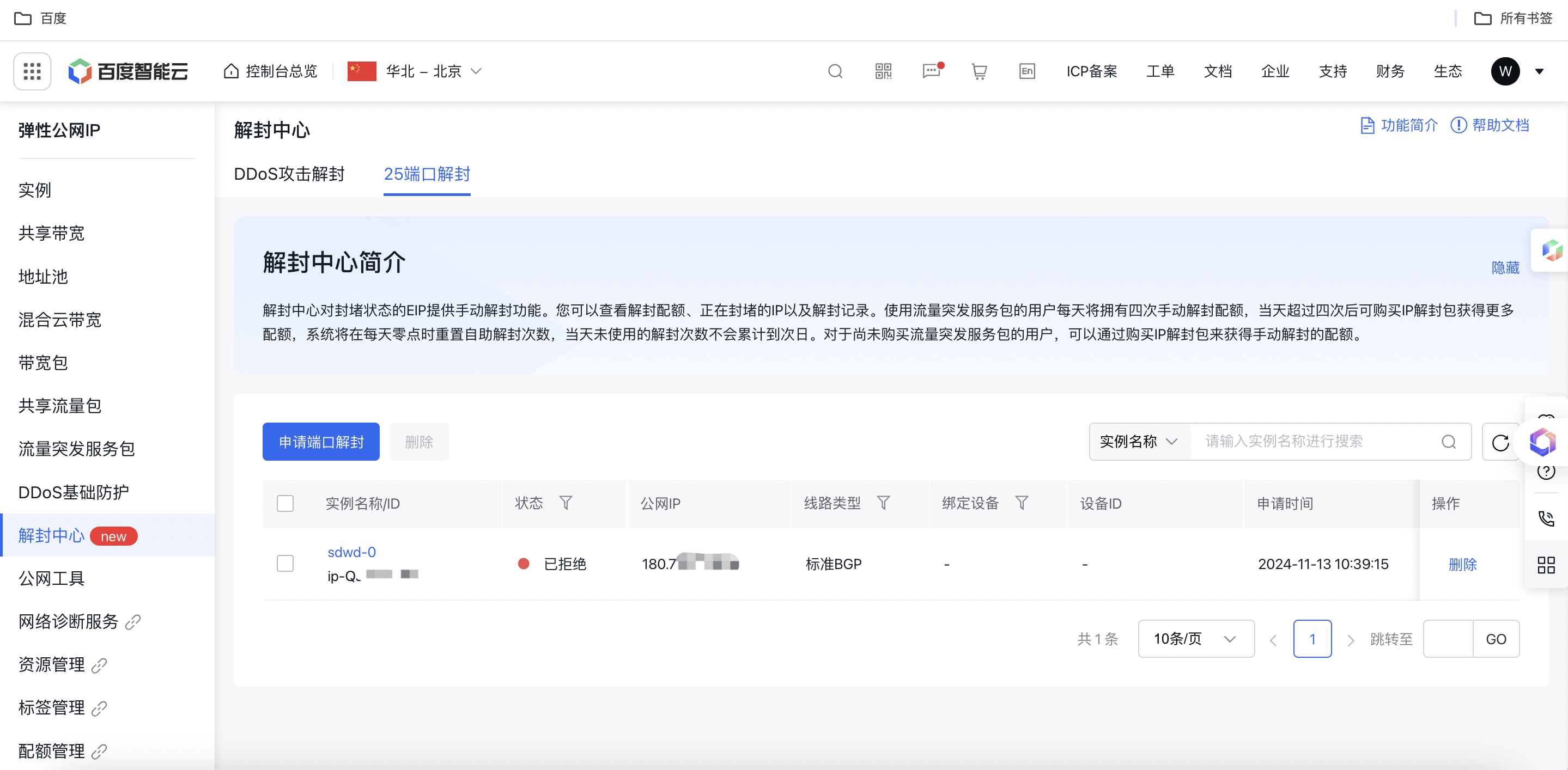
Task: Open 所有书签 bookmarks folder
Action: [x=1513, y=19]
